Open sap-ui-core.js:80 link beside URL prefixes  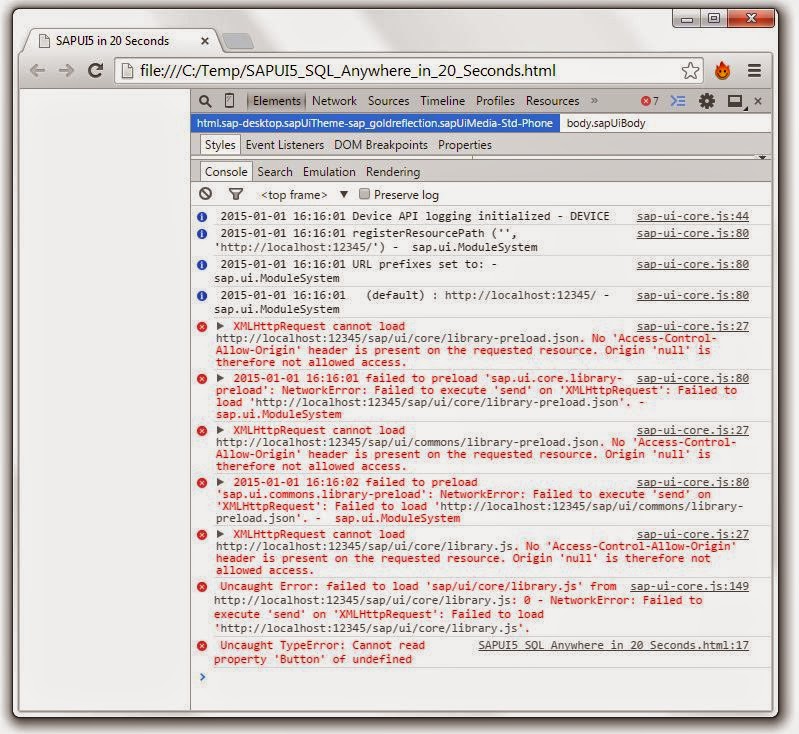tap(693, 265)
